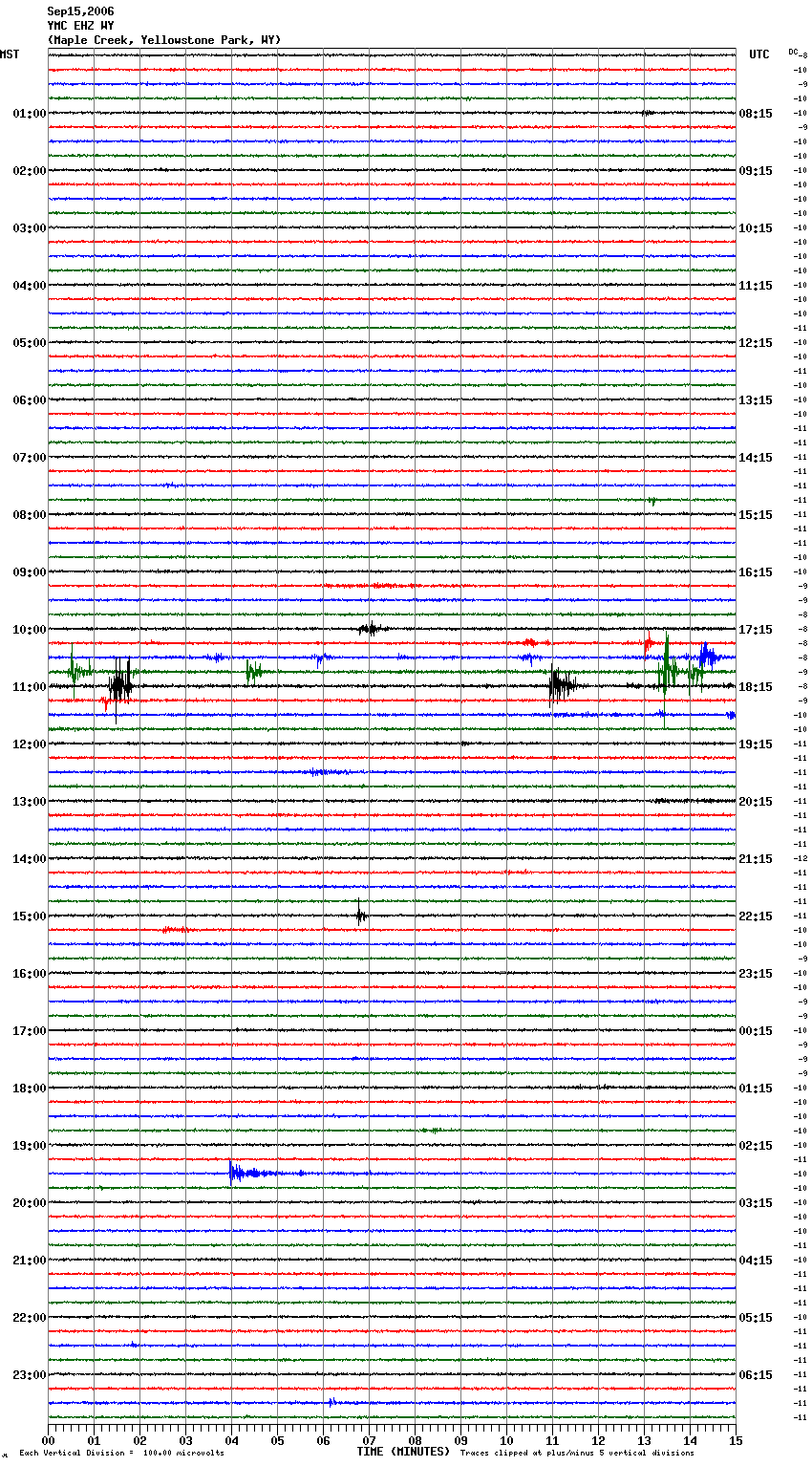
Task: Click the blue burst near minute 14 above the 11:00 trace
Action: coord(708,656)
